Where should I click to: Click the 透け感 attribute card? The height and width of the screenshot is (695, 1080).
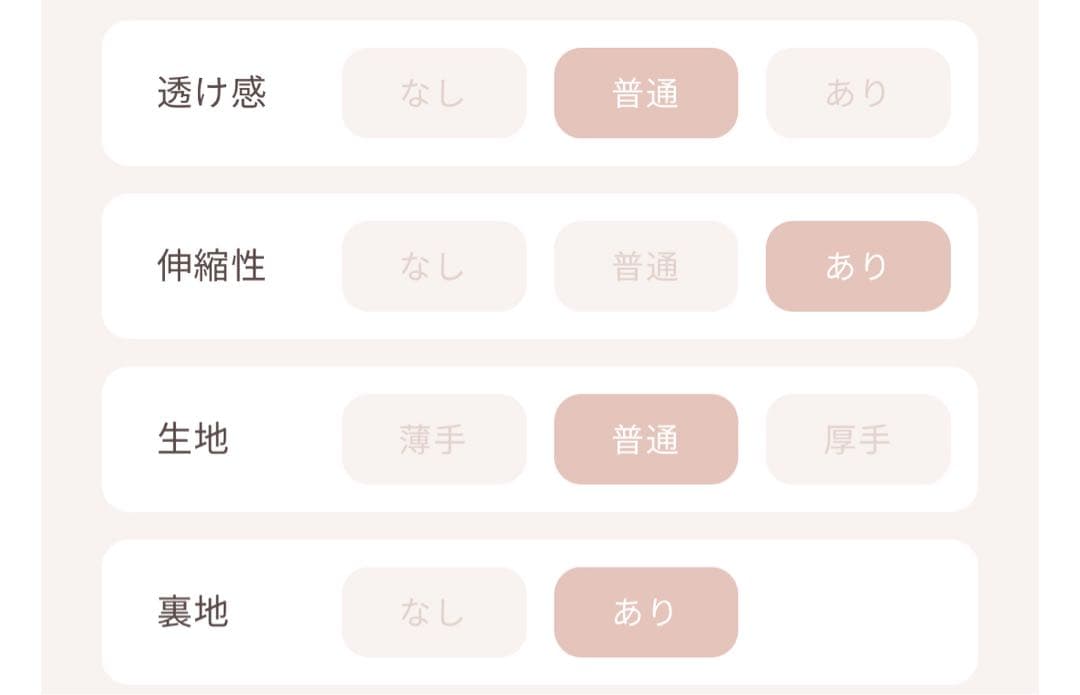(540, 93)
